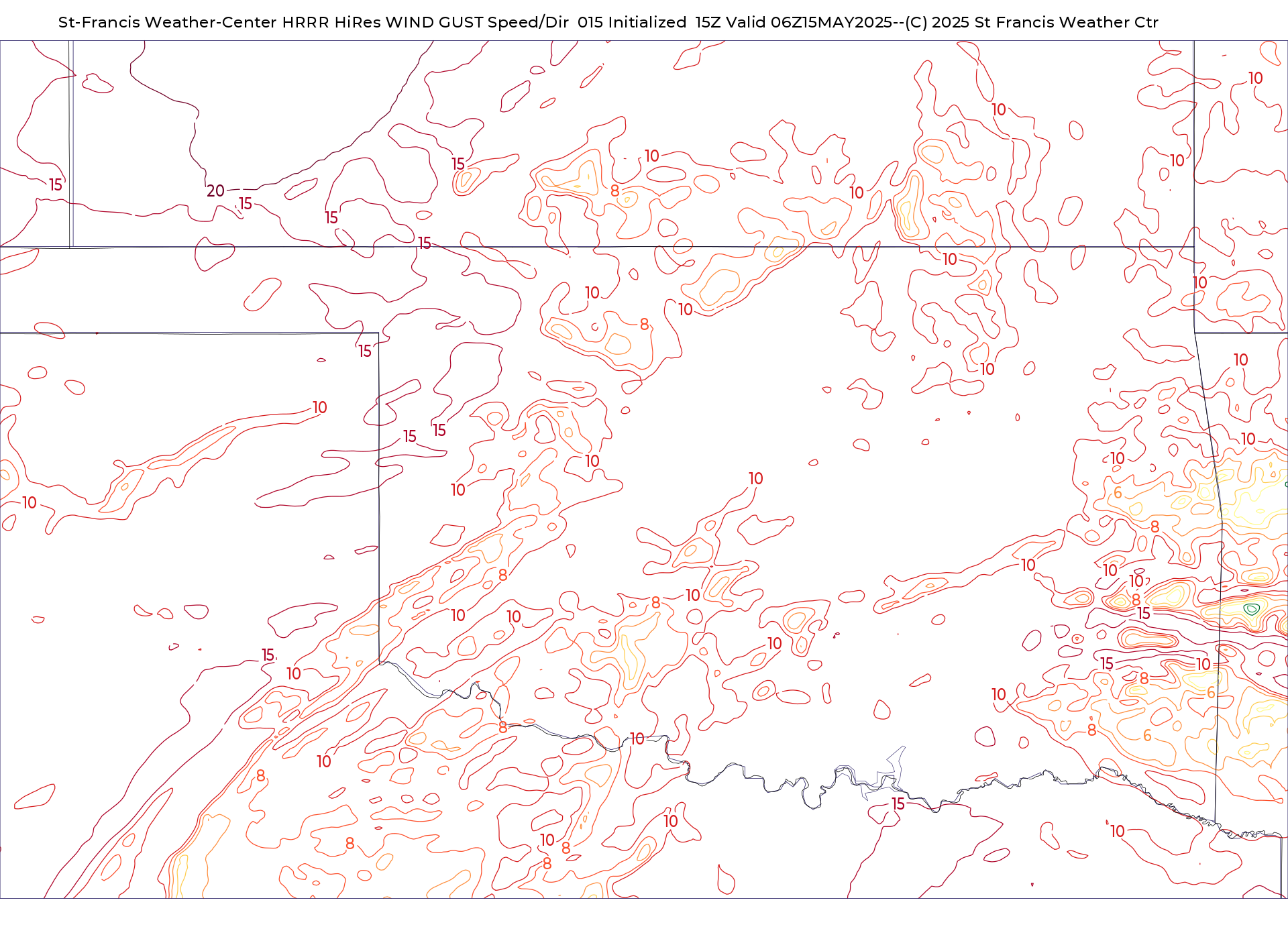Click the "20" contour label
The height and width of the screenshot is (939, 1288).
215,191
